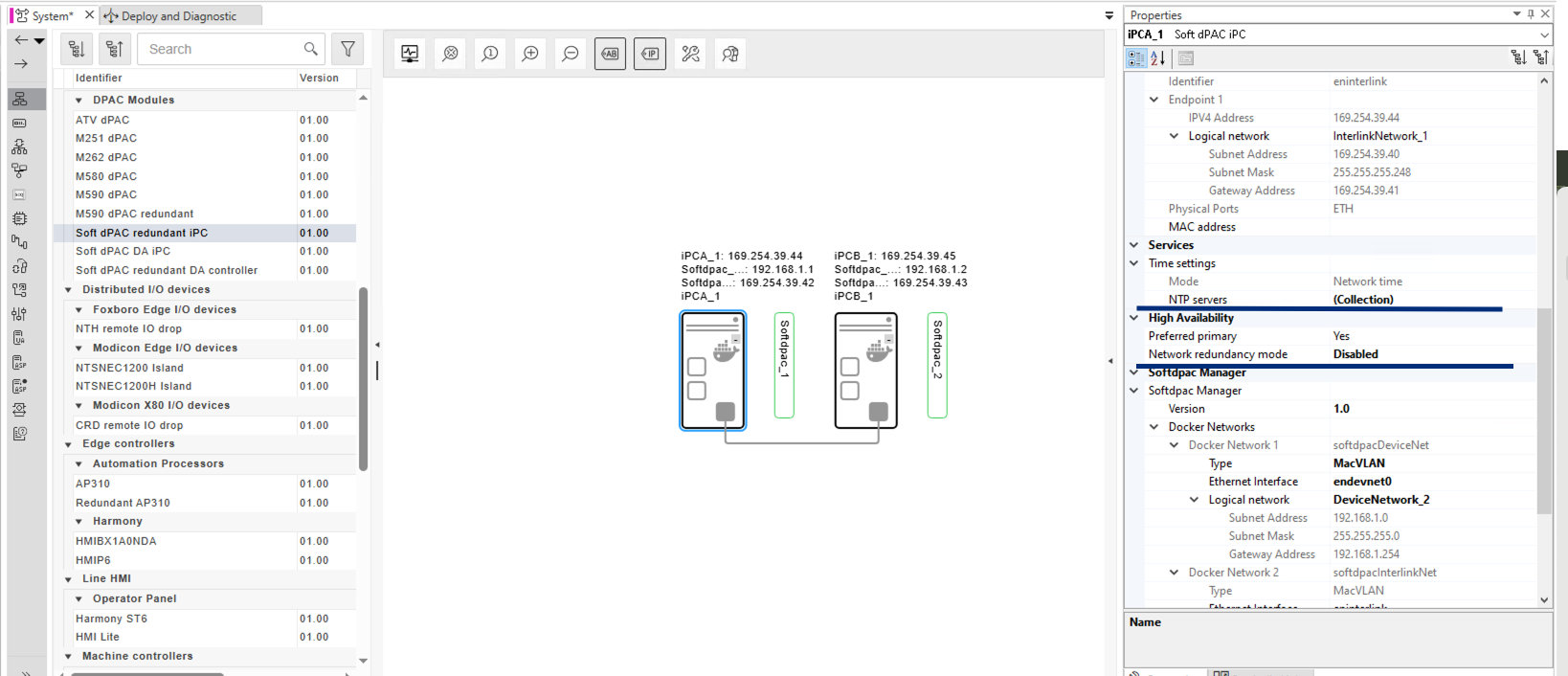Click the monitor diagnostics toolbar icon

[410, 54]
